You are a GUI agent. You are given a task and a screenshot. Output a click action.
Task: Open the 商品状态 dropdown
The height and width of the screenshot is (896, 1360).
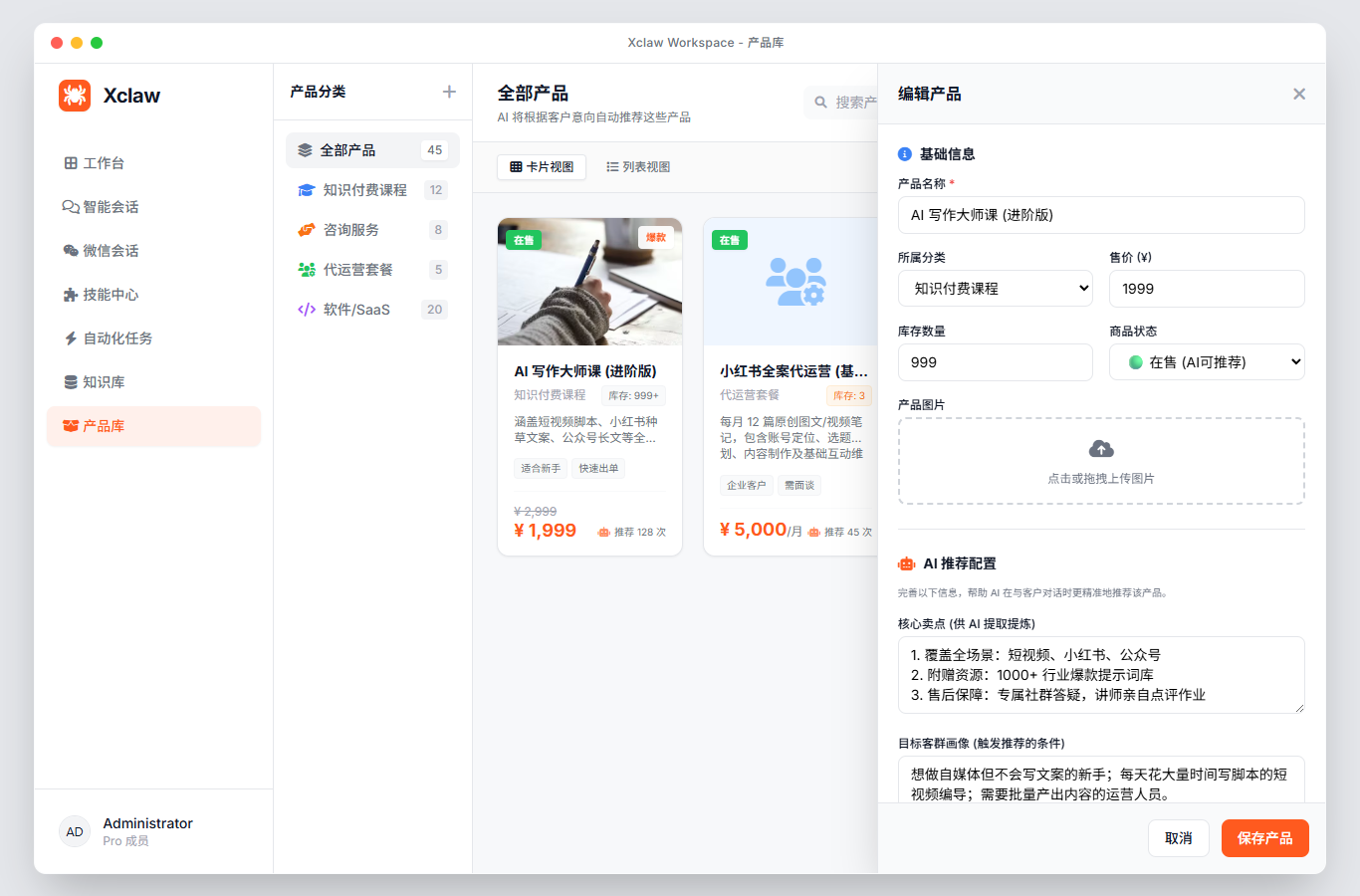(x=1207, y=361)
